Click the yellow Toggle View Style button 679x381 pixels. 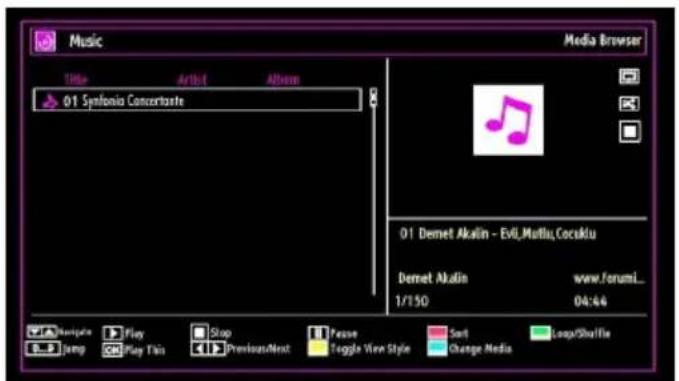(x=318, y=349)
